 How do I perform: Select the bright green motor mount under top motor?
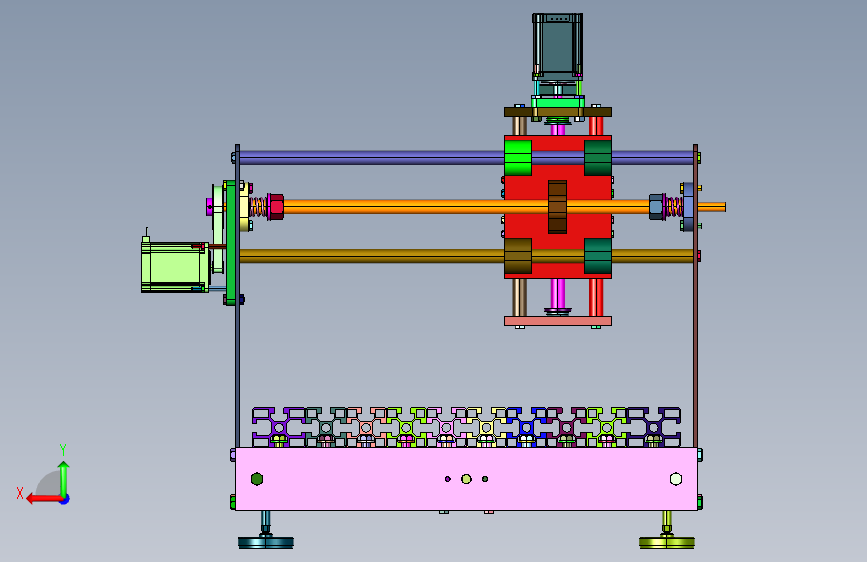tap(558, 102)
